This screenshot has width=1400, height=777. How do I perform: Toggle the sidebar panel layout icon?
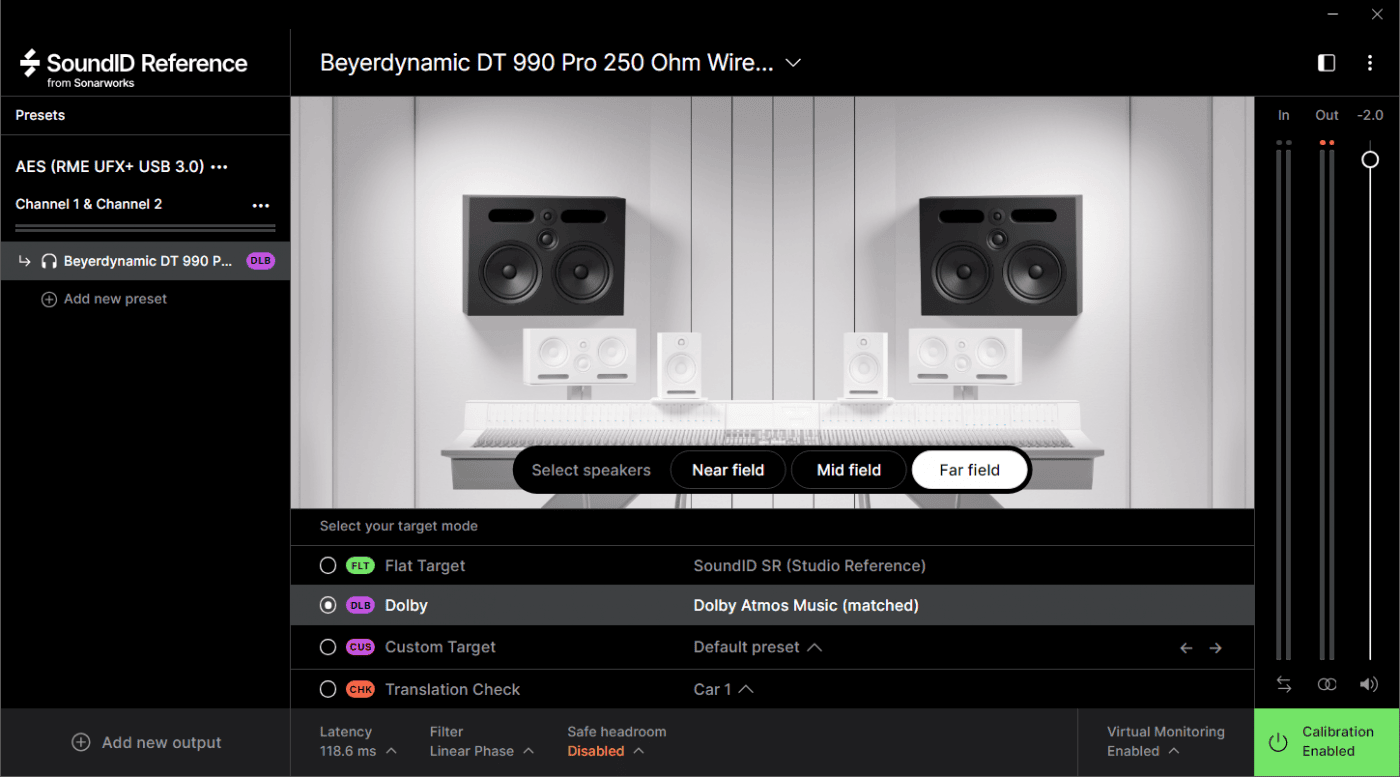[1326, 63]
